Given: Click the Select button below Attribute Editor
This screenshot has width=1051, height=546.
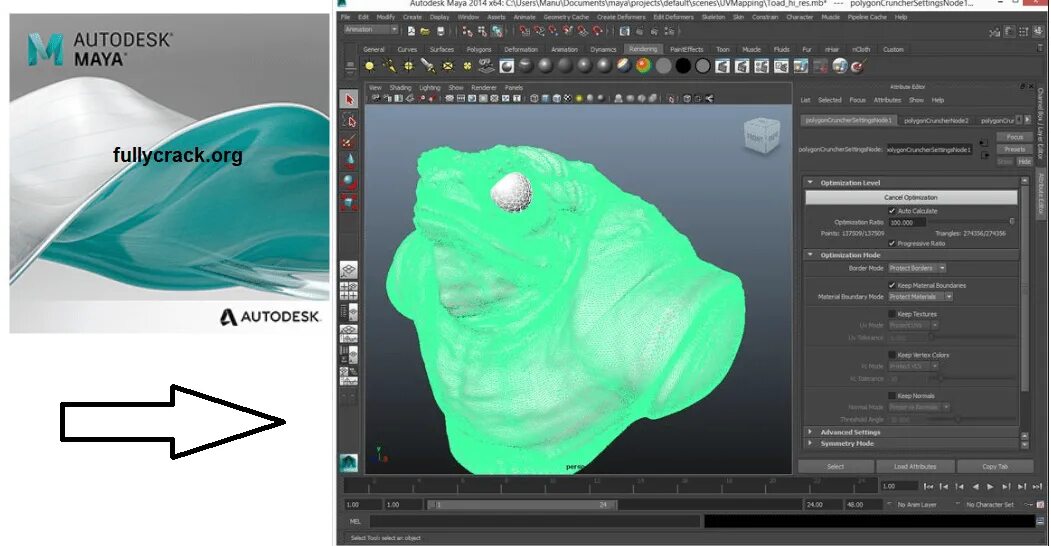Looking at the screenshot, I should tap(835, 466).
